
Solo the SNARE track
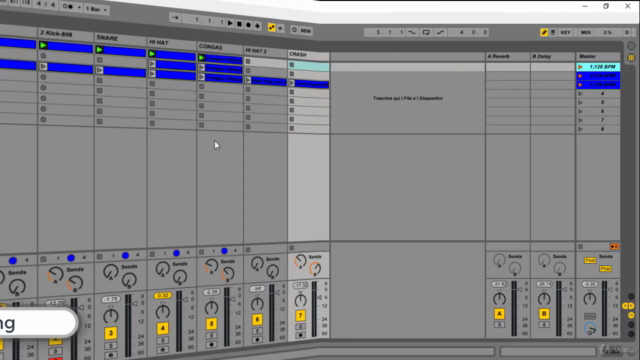coord(111,345)
